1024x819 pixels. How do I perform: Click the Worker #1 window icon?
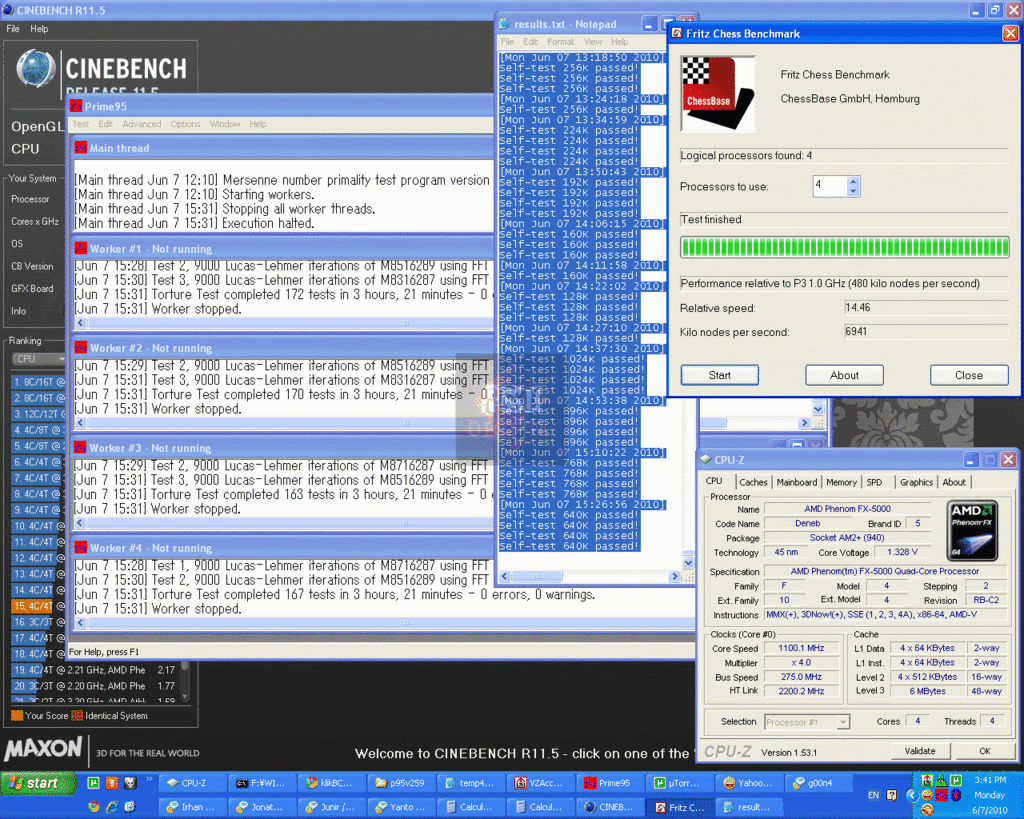point(80,248)
